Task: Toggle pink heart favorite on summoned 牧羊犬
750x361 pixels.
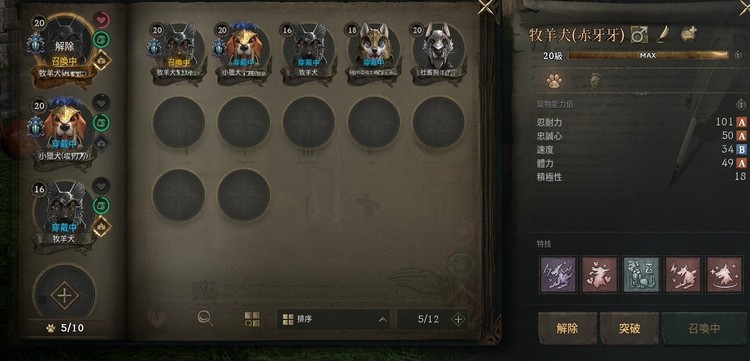Action: click(x=101, y=20)
